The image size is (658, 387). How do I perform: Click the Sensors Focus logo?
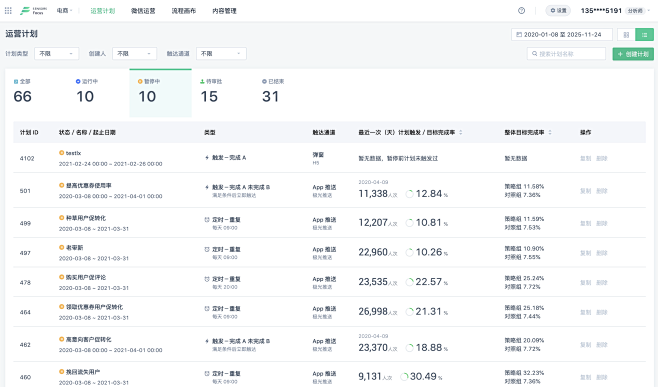(34, 10)
